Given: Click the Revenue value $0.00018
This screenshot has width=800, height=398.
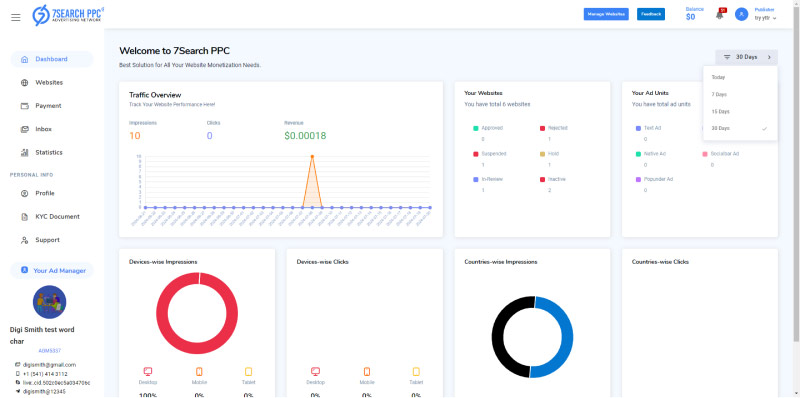Looking at the screenshot, I should 305,136.
